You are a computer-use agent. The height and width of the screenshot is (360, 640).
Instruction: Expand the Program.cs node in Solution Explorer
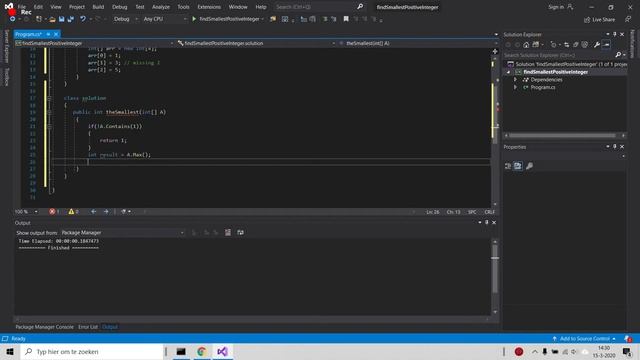(515, 87)
